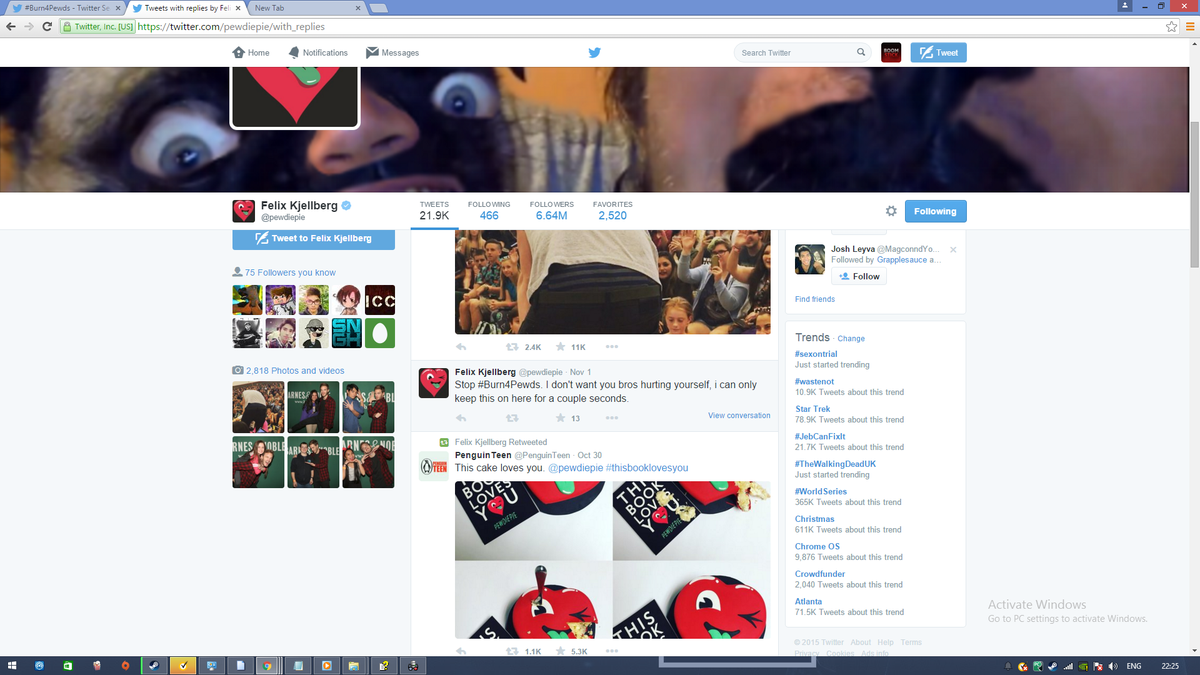
Task: Click the Find friends link
Action: [x=815, y=299]
